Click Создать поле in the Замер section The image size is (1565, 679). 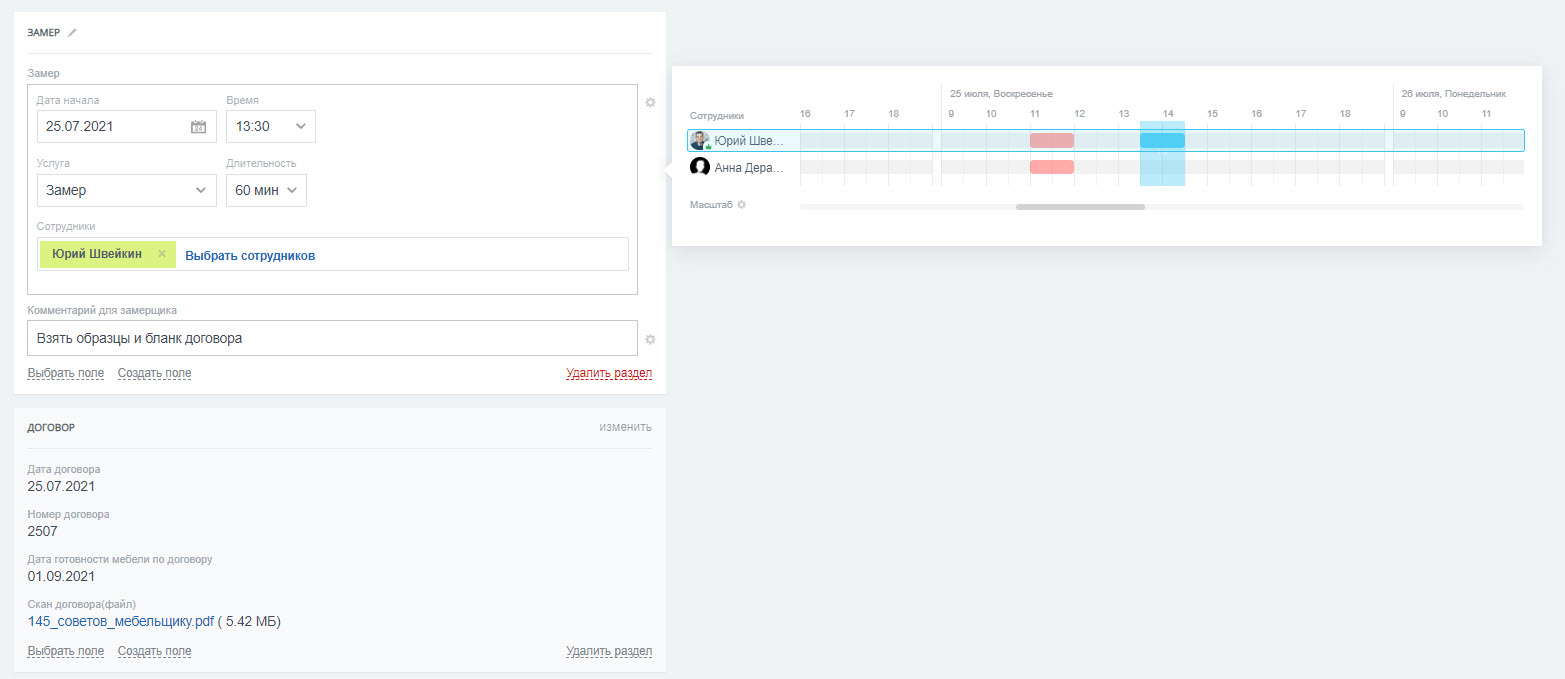[x=154, y=373]
